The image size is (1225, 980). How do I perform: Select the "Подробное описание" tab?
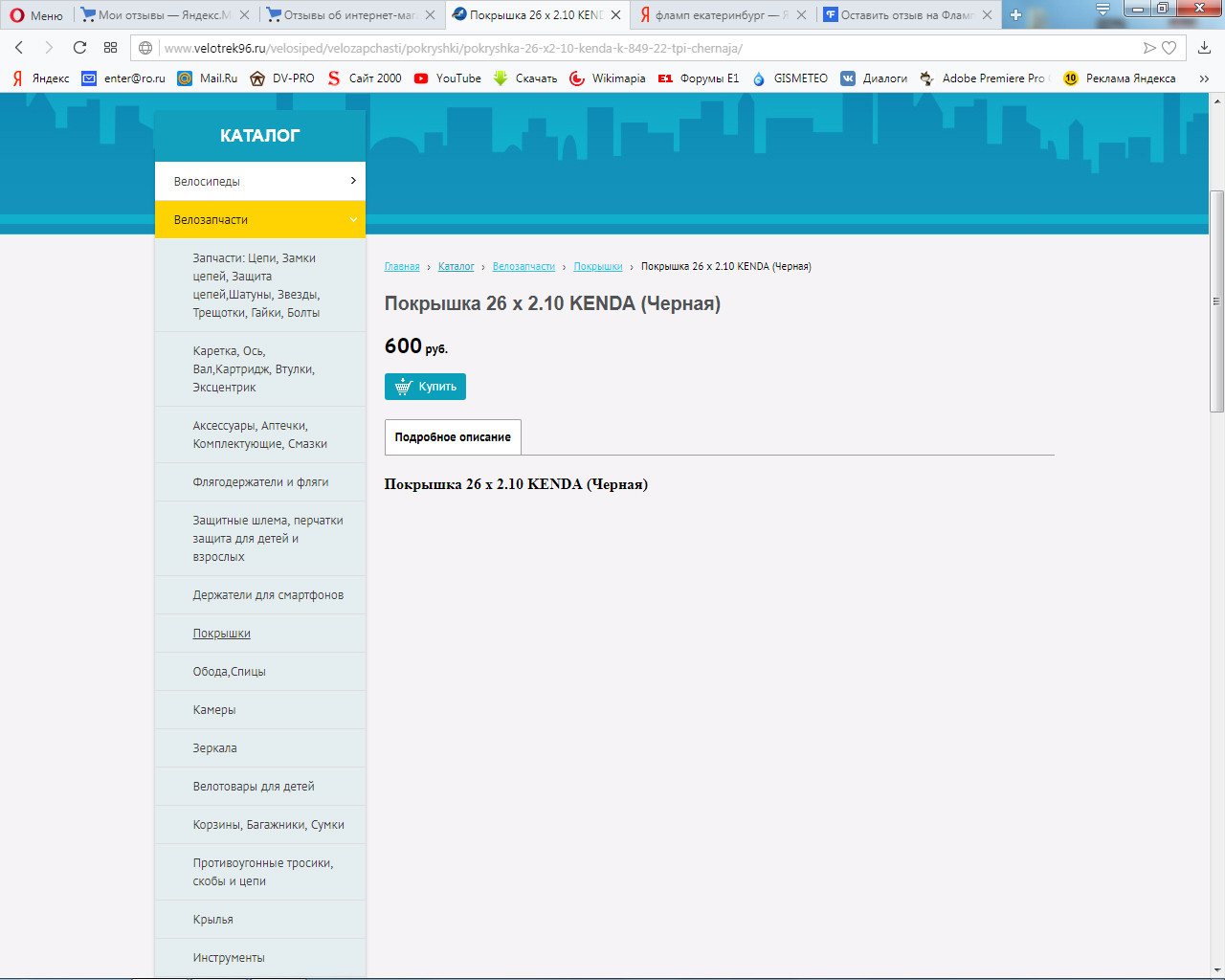453,437
